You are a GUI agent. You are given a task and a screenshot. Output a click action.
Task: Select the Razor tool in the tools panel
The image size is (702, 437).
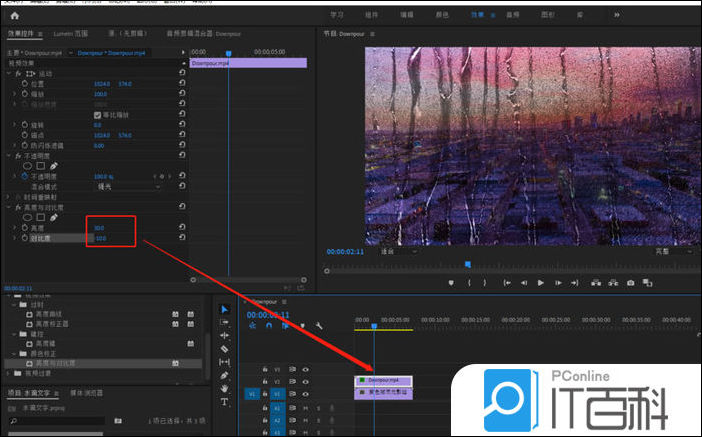pos(224,349)
